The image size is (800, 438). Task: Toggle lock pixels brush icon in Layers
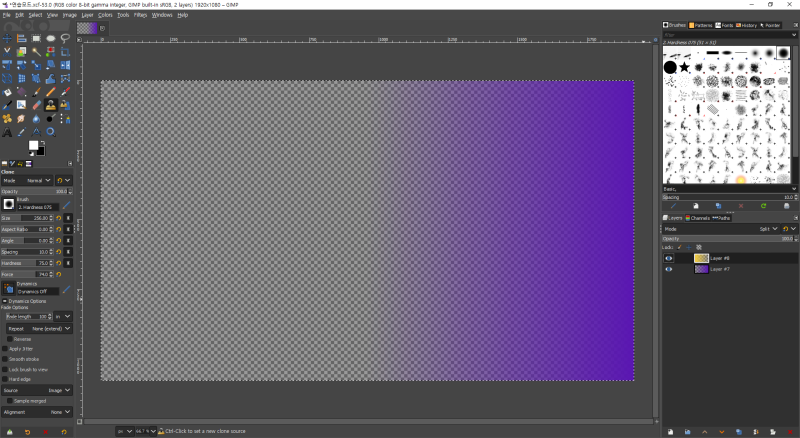click(680, 247)
